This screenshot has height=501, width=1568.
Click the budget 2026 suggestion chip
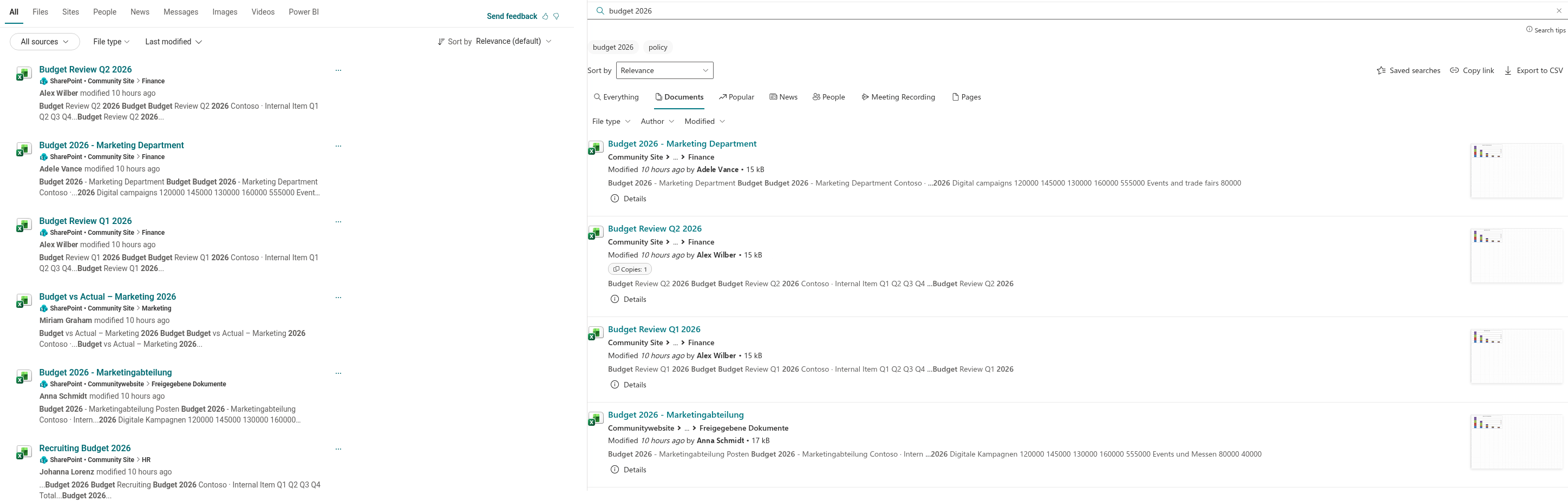[613, 48]
